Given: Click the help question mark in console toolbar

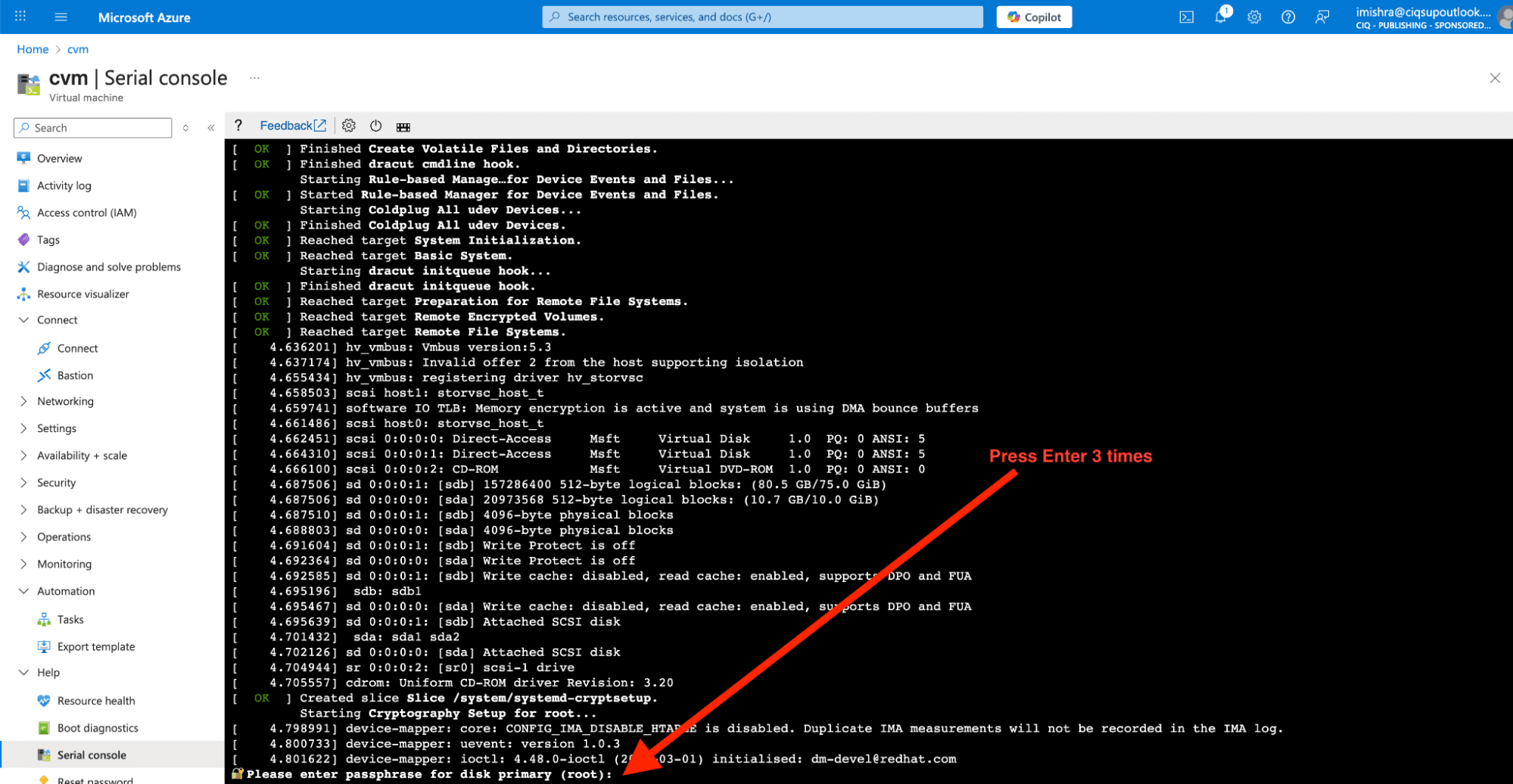Looking at the screenshot, I should pos(238,126).
